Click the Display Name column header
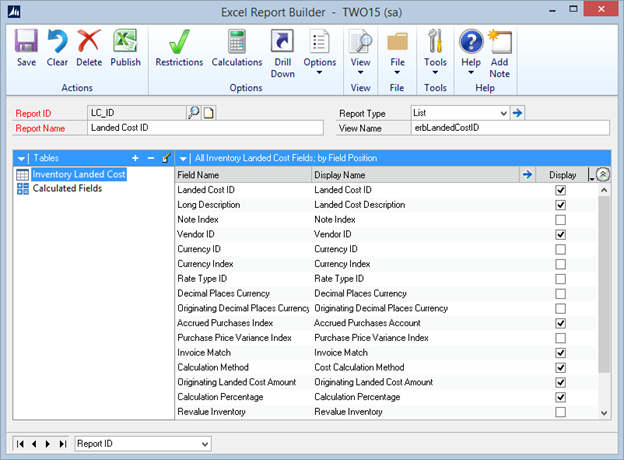 coord(415,175)
